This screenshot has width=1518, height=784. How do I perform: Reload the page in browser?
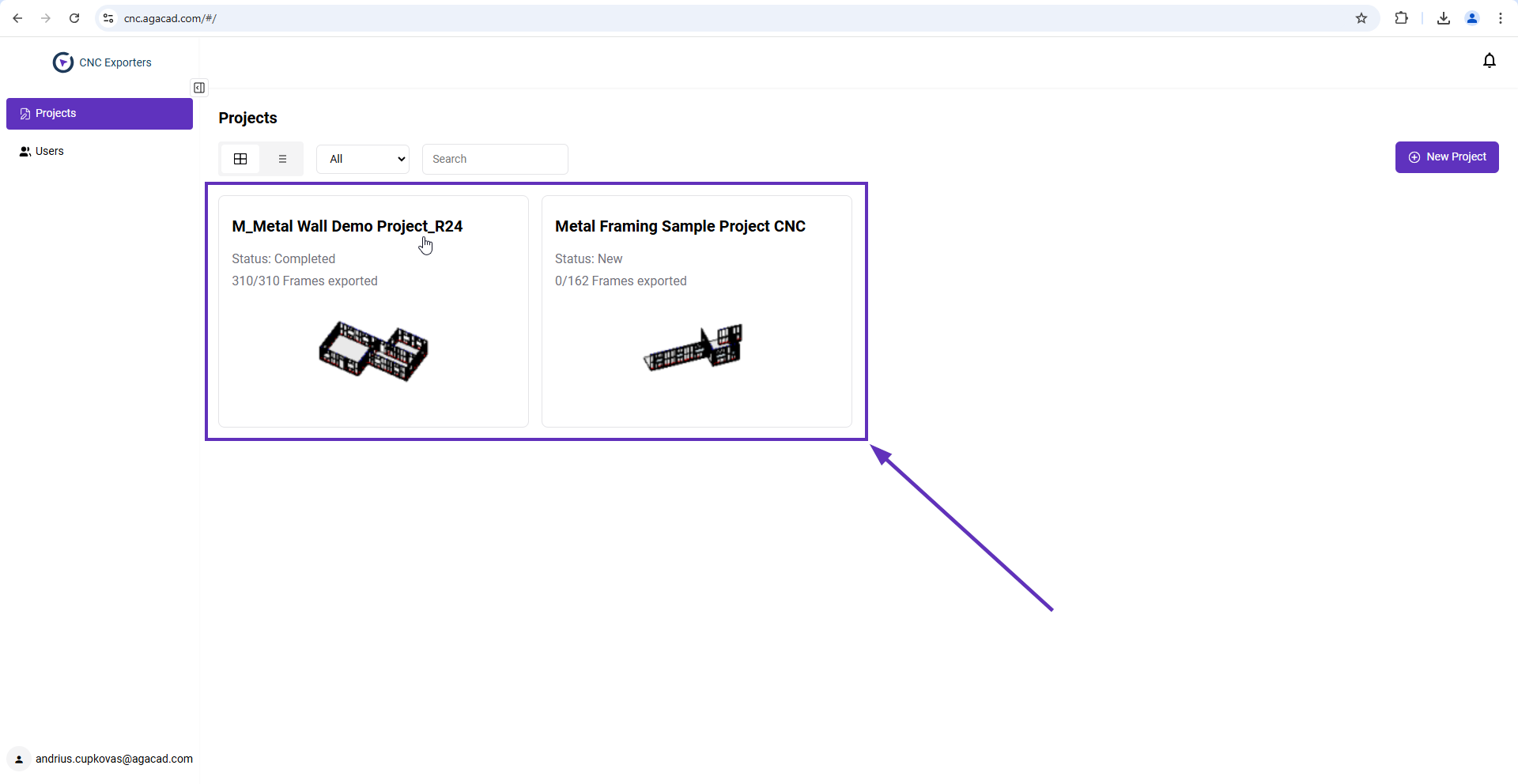coord(74,18)
